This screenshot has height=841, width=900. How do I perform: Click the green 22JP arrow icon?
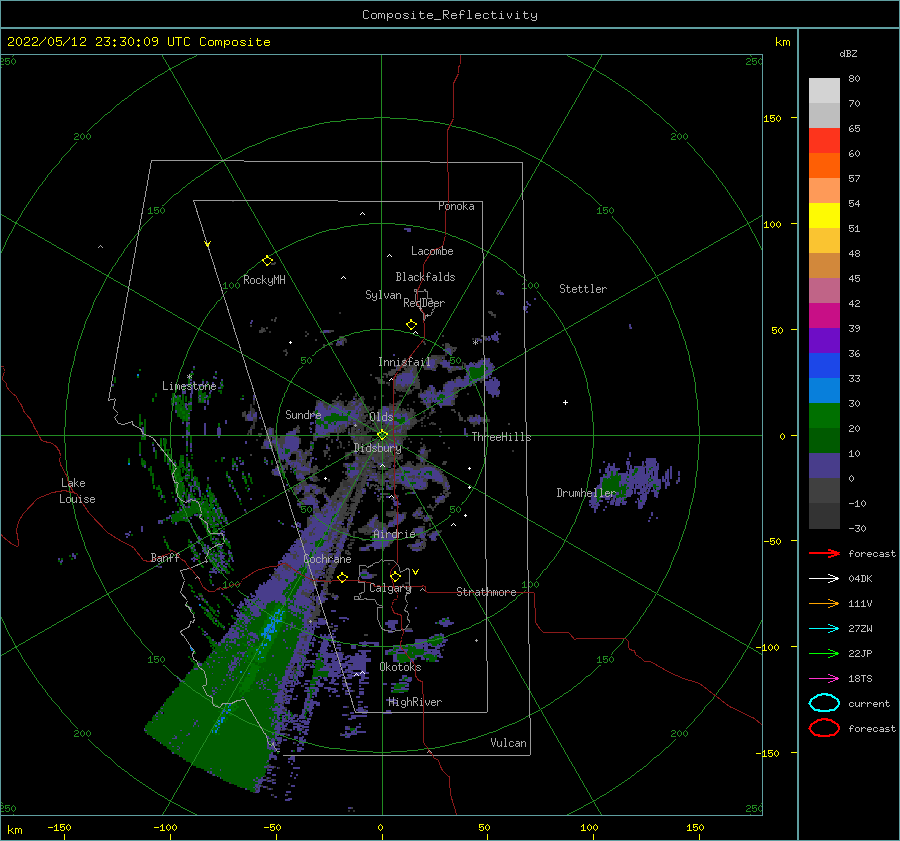click(x=824, y=653)
